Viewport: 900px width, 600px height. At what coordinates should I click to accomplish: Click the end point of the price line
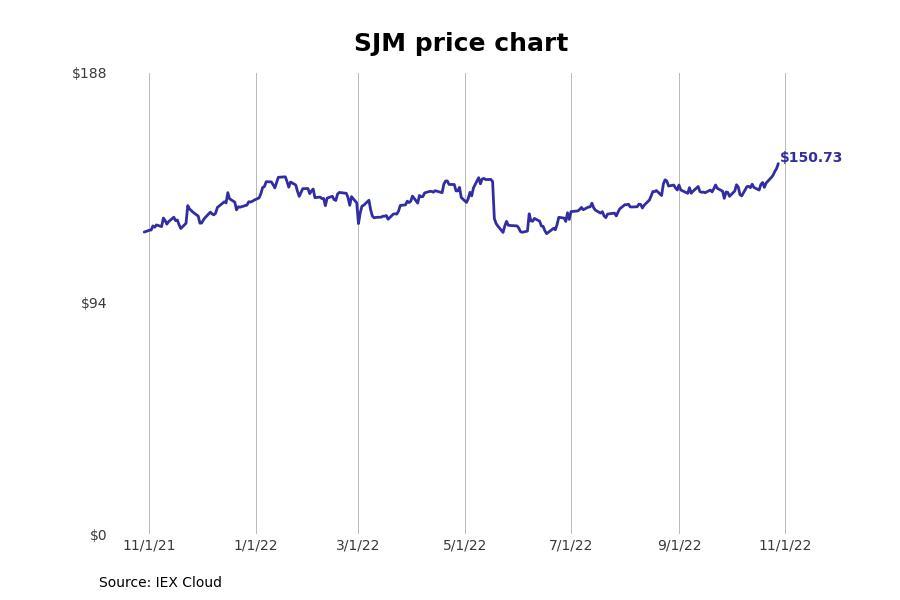(778, 164)
